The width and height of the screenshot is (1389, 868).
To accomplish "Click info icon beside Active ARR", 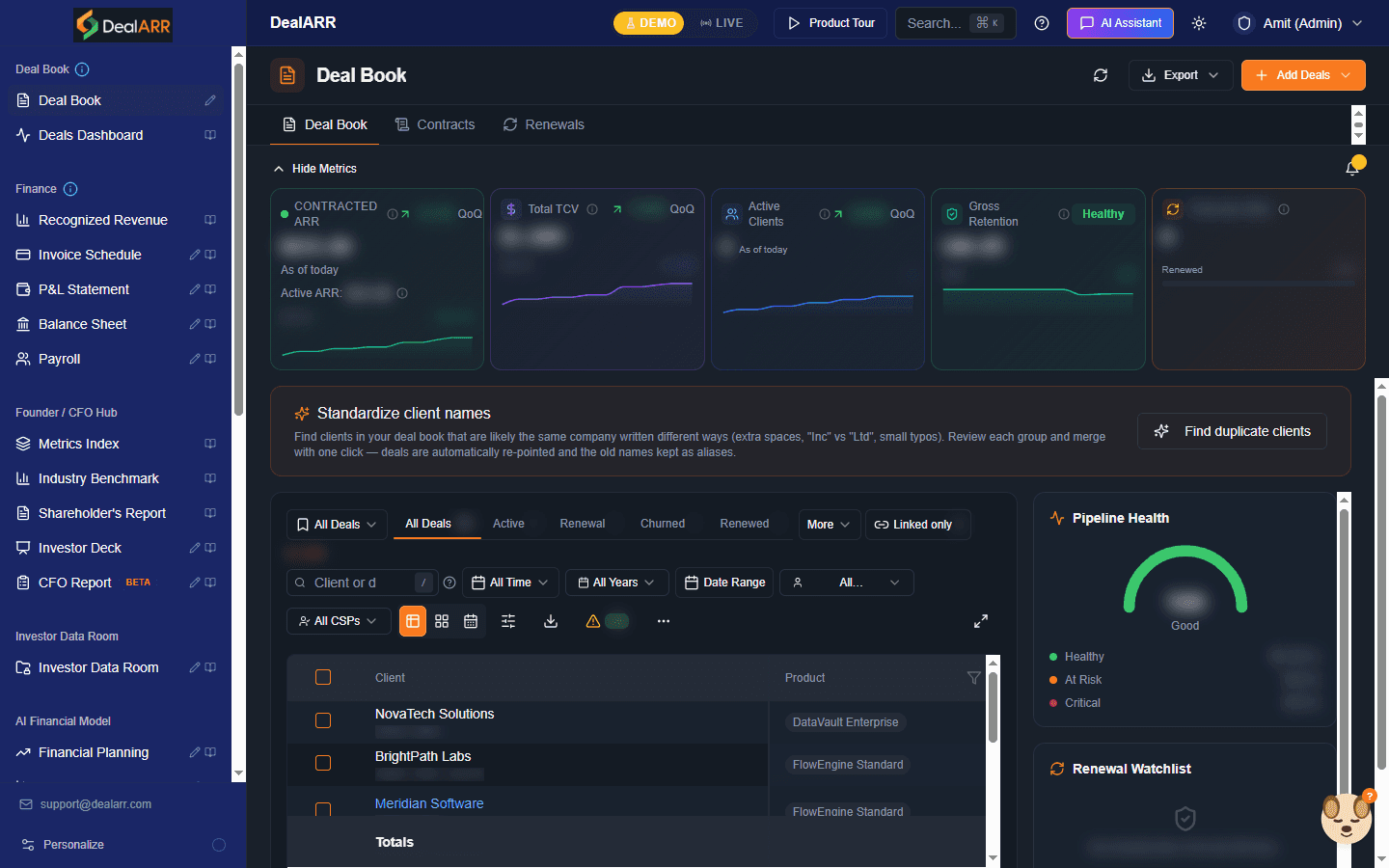I will [402, 293].
